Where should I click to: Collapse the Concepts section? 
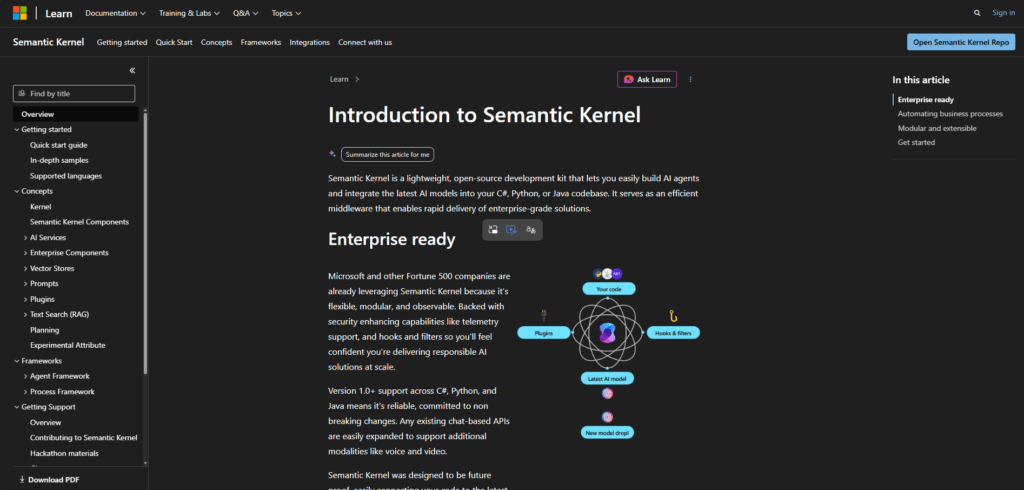click(17, 191)
